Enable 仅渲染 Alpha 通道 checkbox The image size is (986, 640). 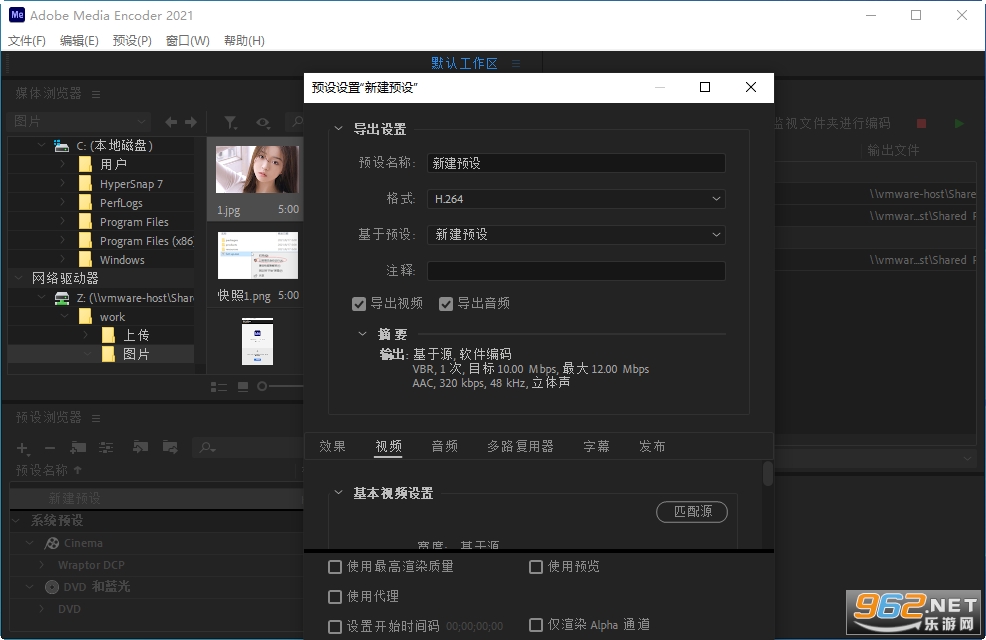point(536,625)
